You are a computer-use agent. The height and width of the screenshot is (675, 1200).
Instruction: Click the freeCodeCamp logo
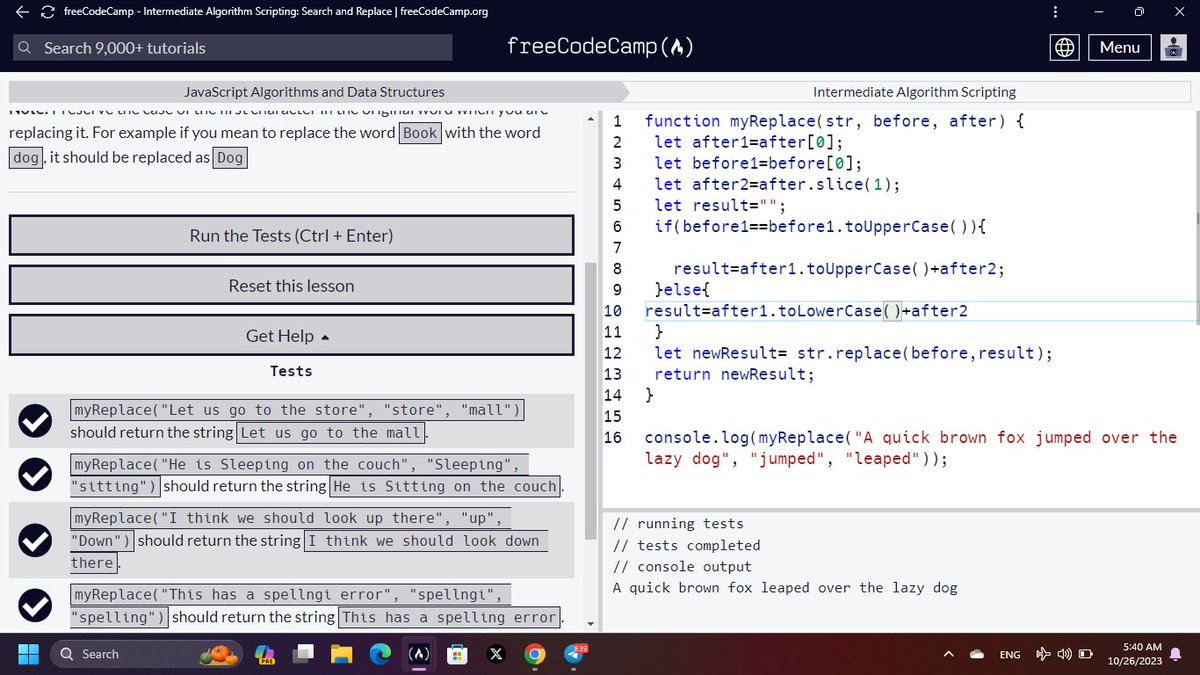point(600,47)
